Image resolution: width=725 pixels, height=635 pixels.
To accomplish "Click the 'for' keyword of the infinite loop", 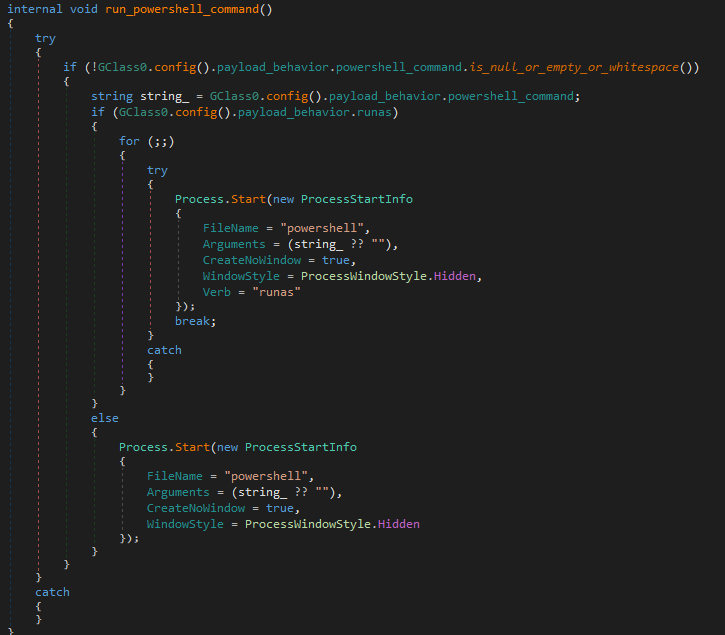I will click(129, 141).
